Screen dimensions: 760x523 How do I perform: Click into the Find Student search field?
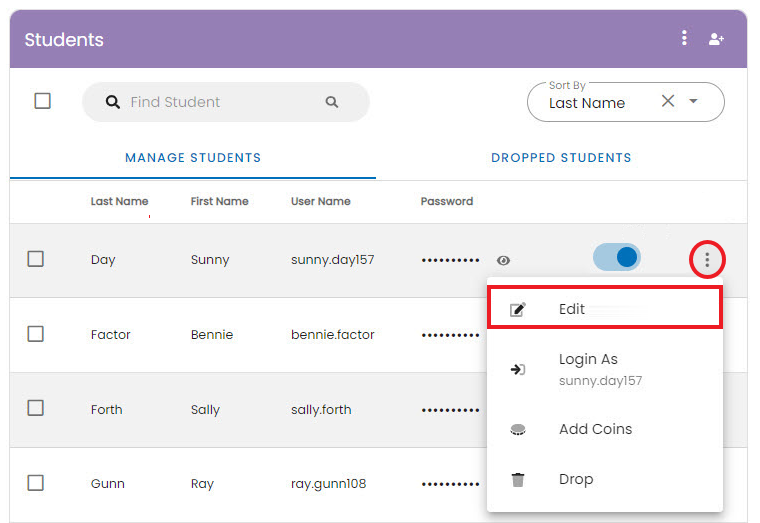226,102
